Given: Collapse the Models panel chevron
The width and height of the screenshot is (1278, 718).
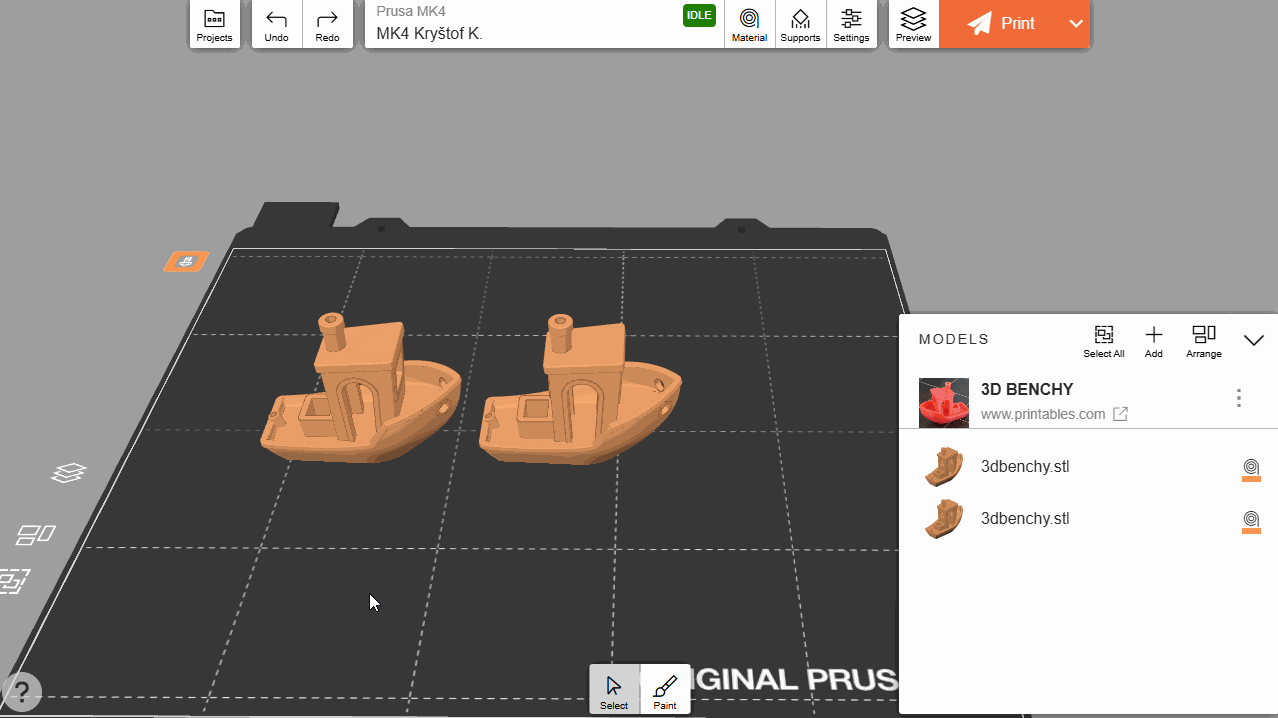Looking at the screenshot, I should pyautogui.click(x=1253, y=340).
